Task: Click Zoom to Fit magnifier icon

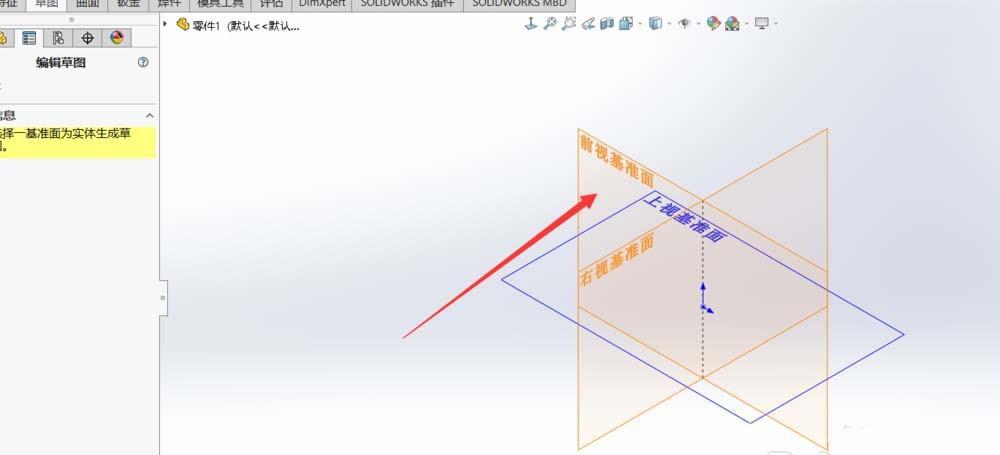Action: tap(550, 24)
